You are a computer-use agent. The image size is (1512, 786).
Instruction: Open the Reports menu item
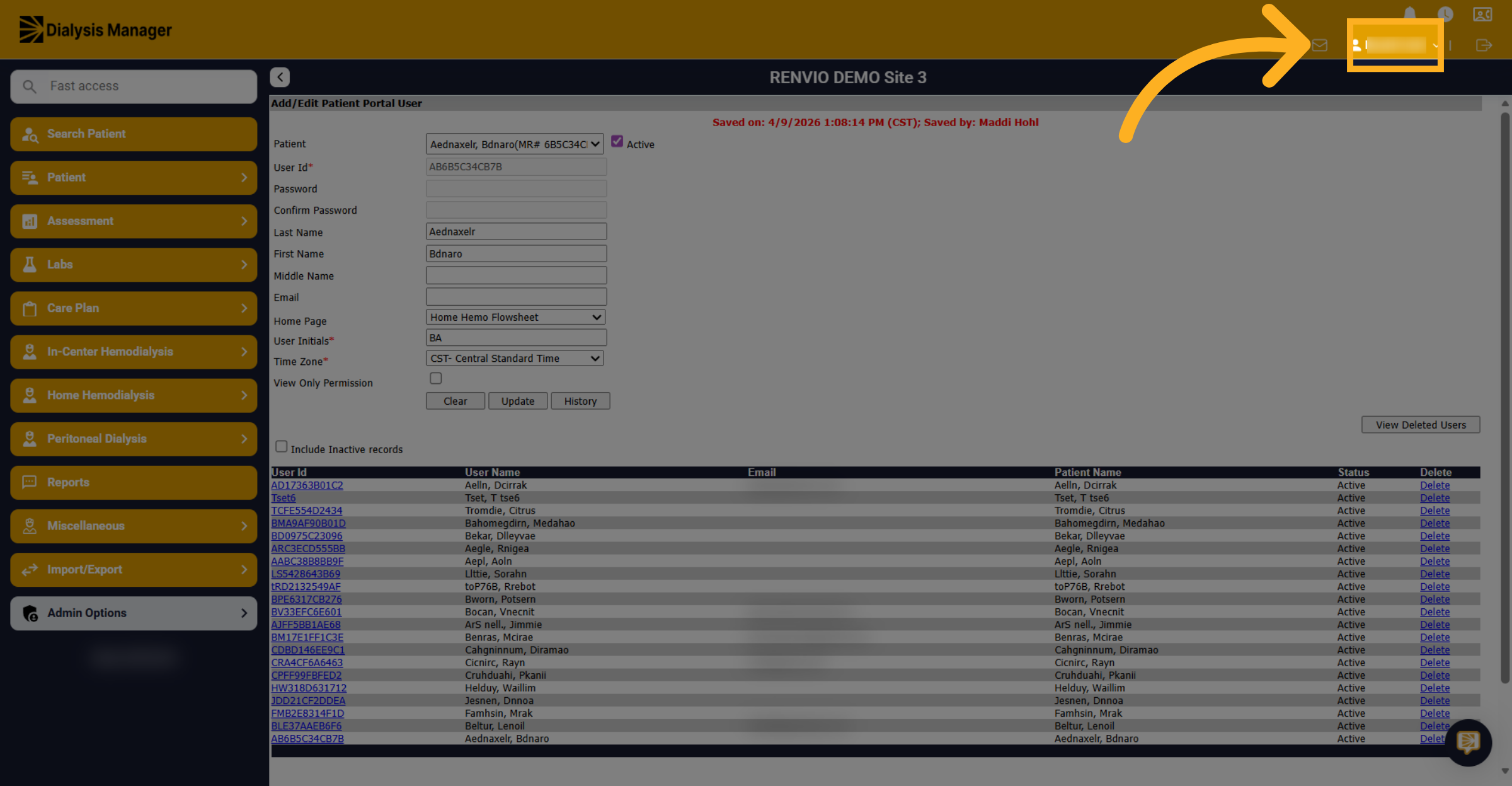(134, 482)
